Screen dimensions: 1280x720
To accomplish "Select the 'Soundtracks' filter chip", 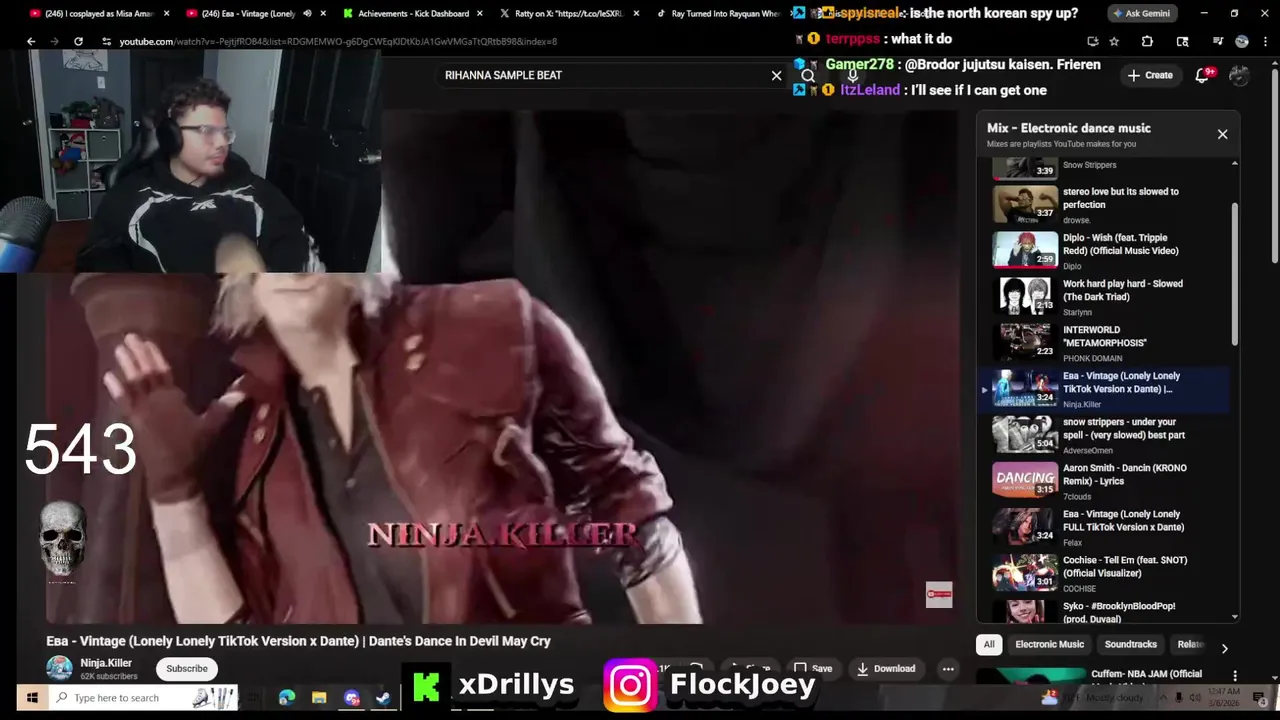I will [x=1130, y=645].
